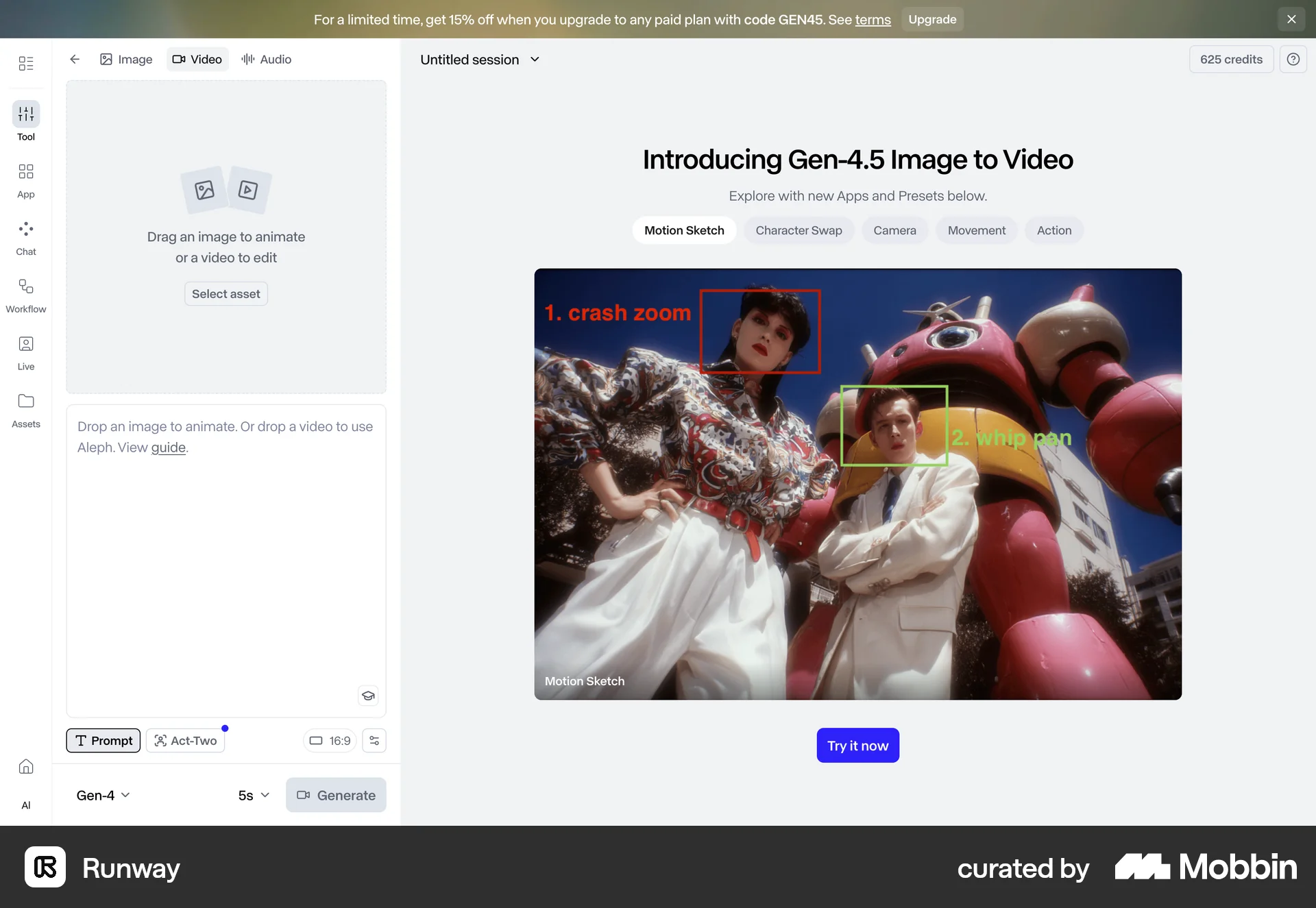Change aspect ratio via the 16:9 control
1316x908 pixels.
pyautogui.click(x=330, y=740)
